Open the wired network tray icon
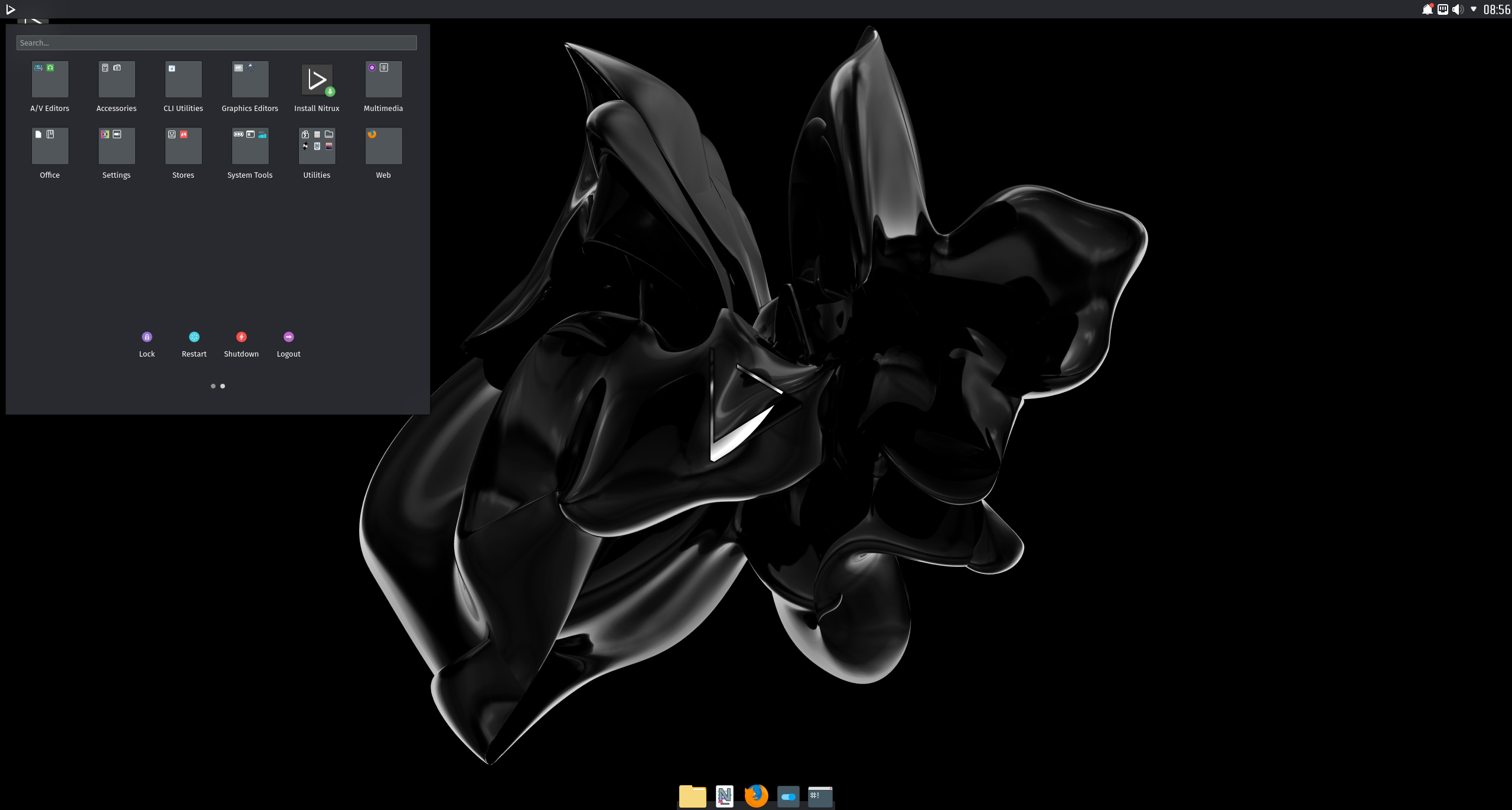 tap(1443, 9)
